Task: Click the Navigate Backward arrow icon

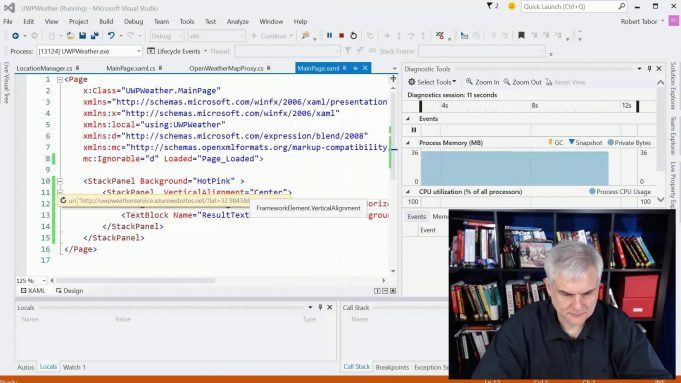Action: [15, 36]
